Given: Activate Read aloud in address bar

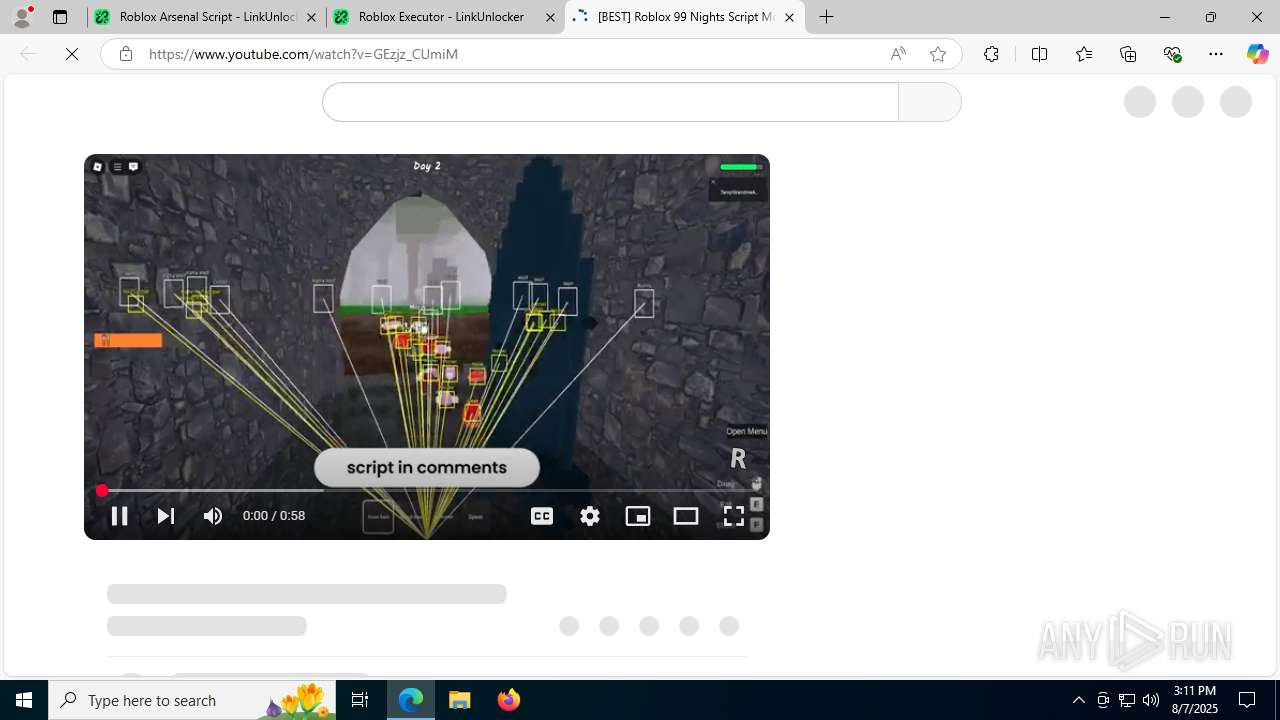Looking at the screenshot, I should click(898, 54).
